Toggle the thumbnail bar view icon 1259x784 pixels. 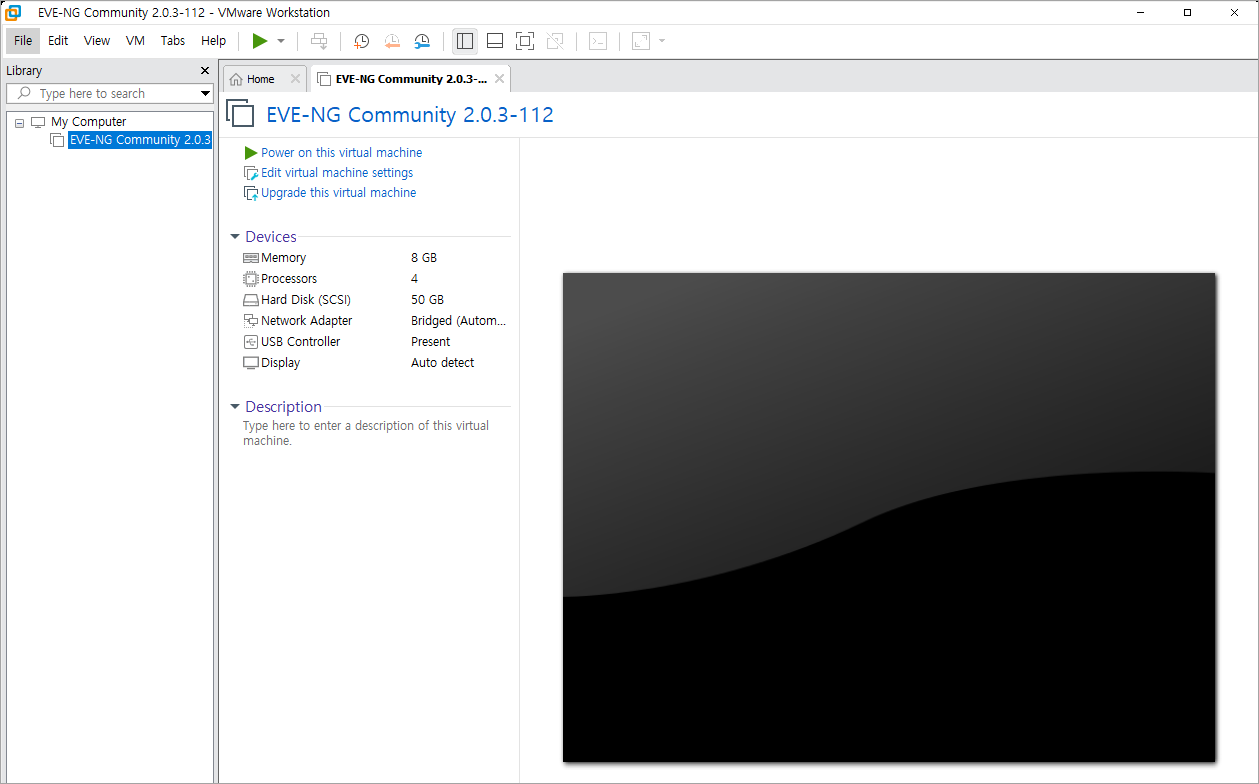click(x=495, y=41)
